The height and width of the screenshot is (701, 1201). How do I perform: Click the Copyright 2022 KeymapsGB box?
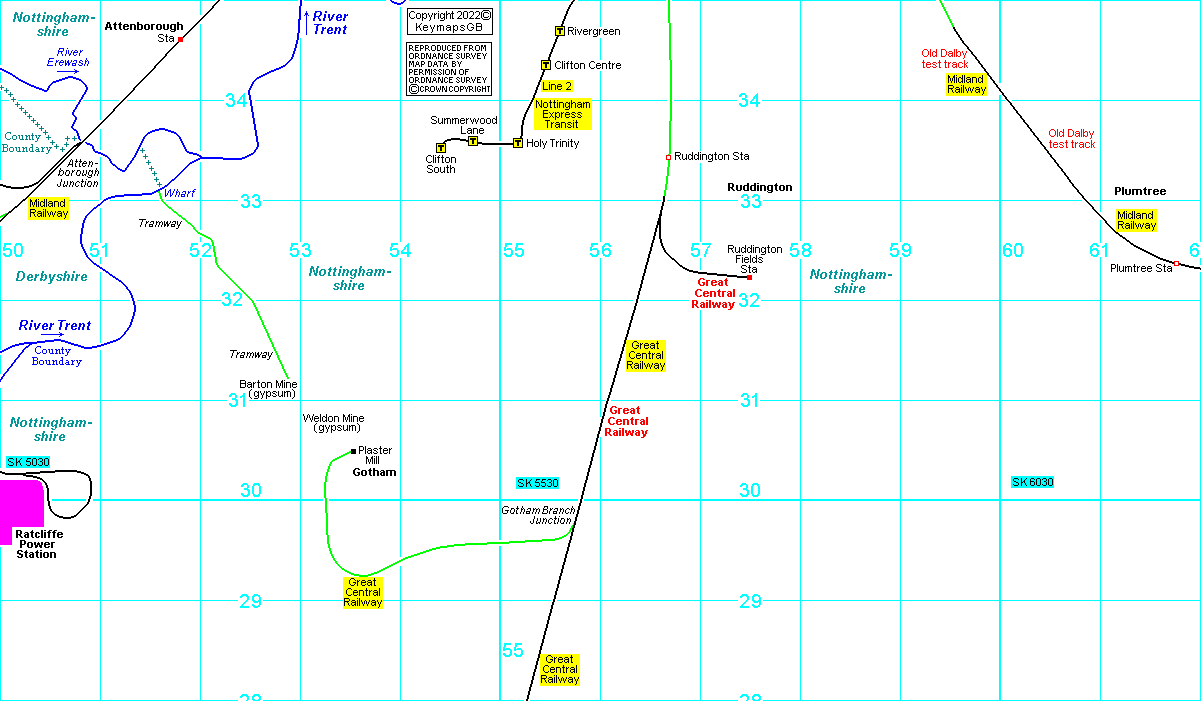[450, 21]
